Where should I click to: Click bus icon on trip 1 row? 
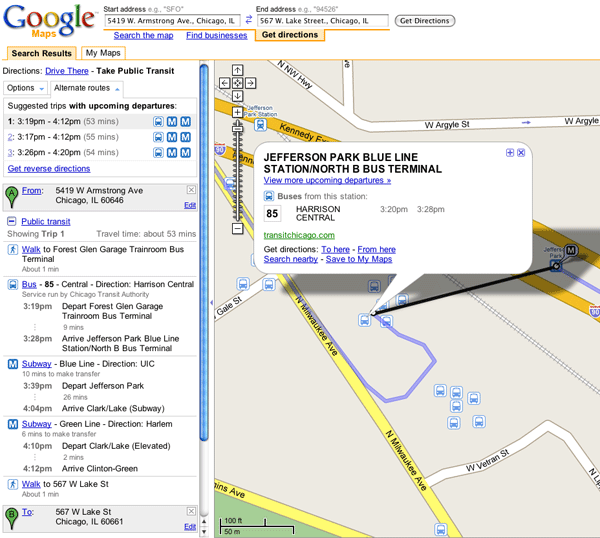pos(158,122)
